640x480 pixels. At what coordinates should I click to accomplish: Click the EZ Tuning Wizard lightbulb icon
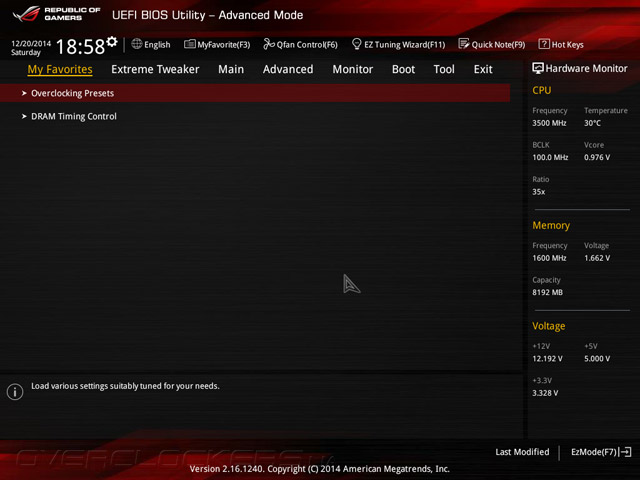[356, 44]
